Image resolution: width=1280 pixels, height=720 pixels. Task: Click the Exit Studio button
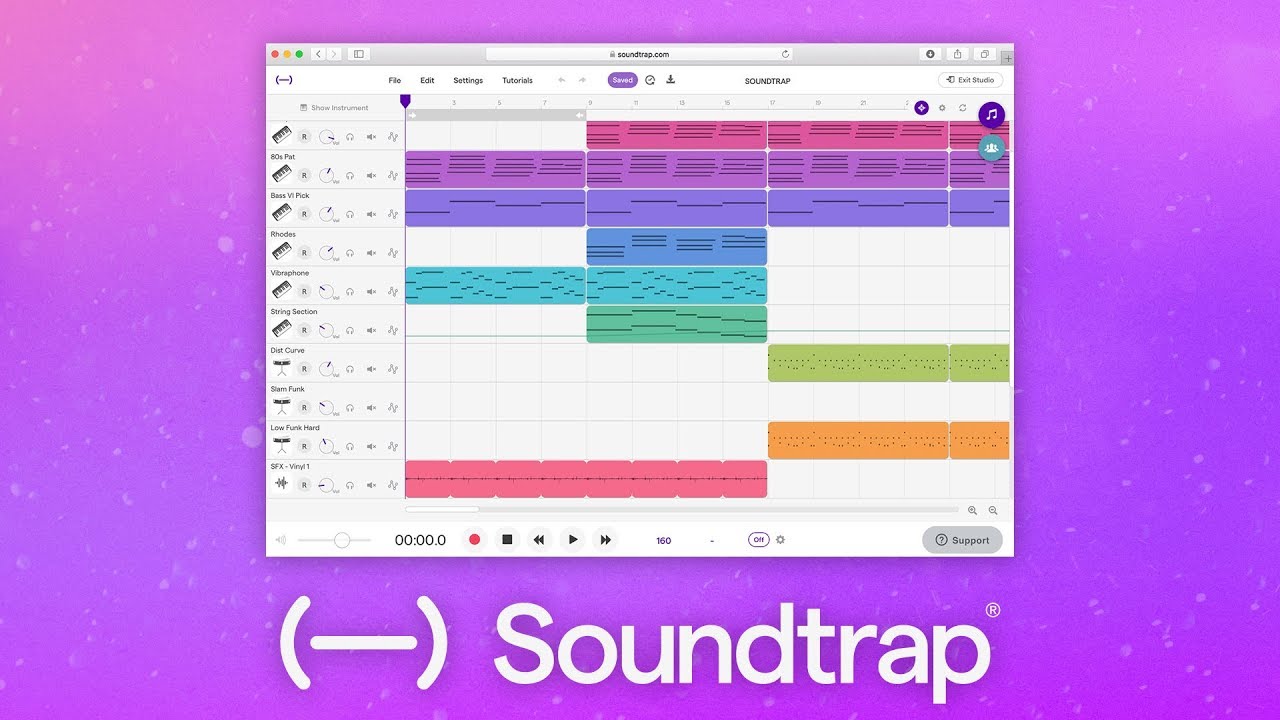970,80
